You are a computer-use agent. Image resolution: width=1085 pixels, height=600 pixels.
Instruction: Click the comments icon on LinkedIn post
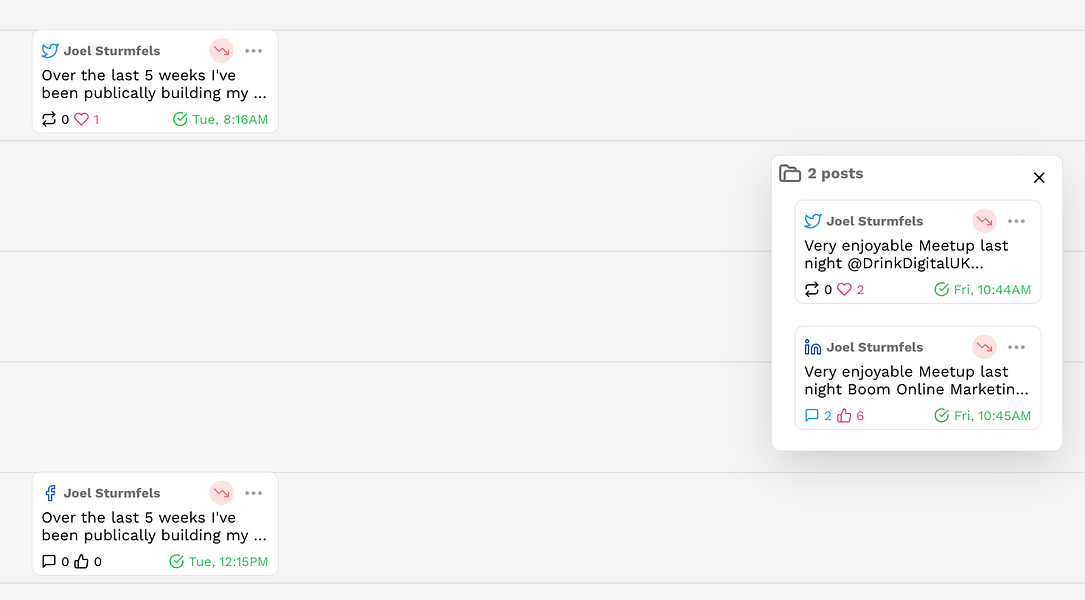812,416
